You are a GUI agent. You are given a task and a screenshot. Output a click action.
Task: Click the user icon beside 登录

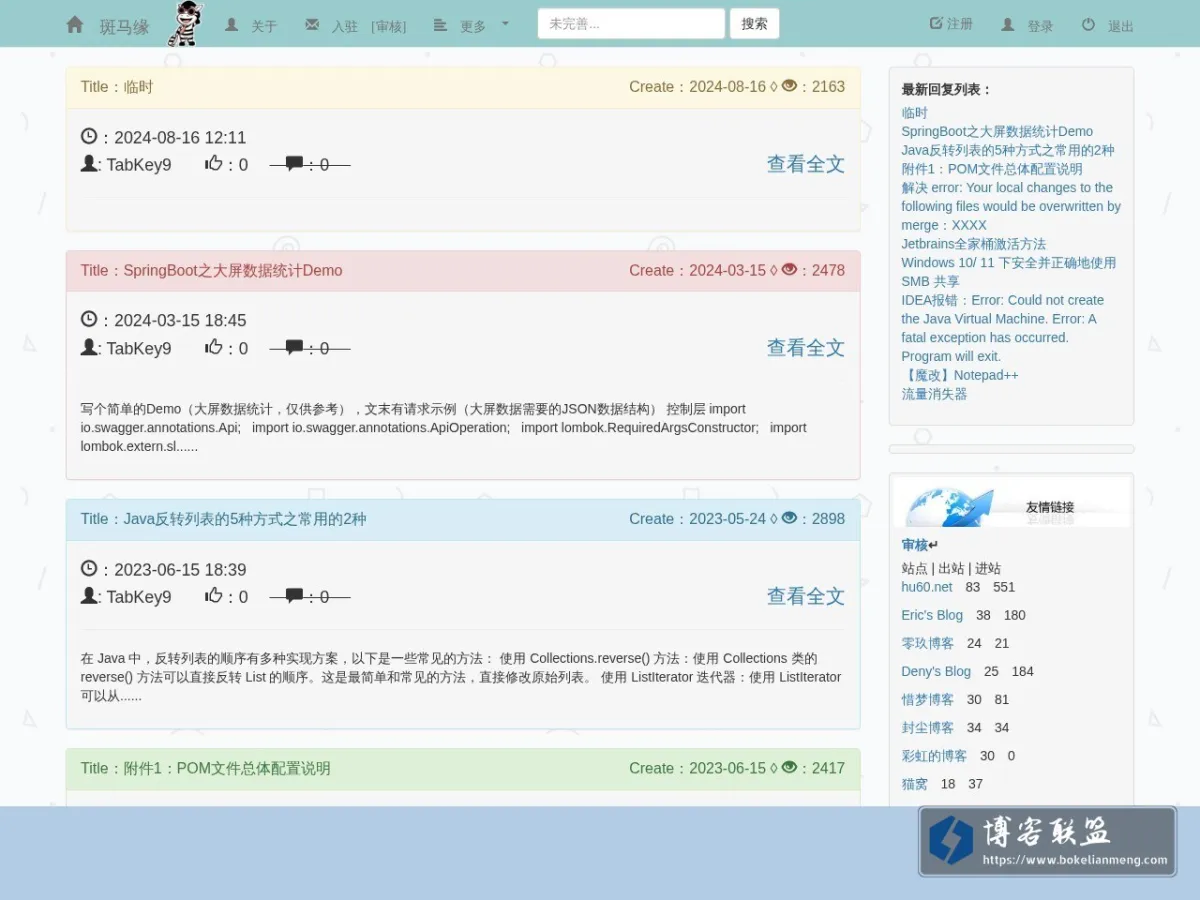click(1008, 25)
